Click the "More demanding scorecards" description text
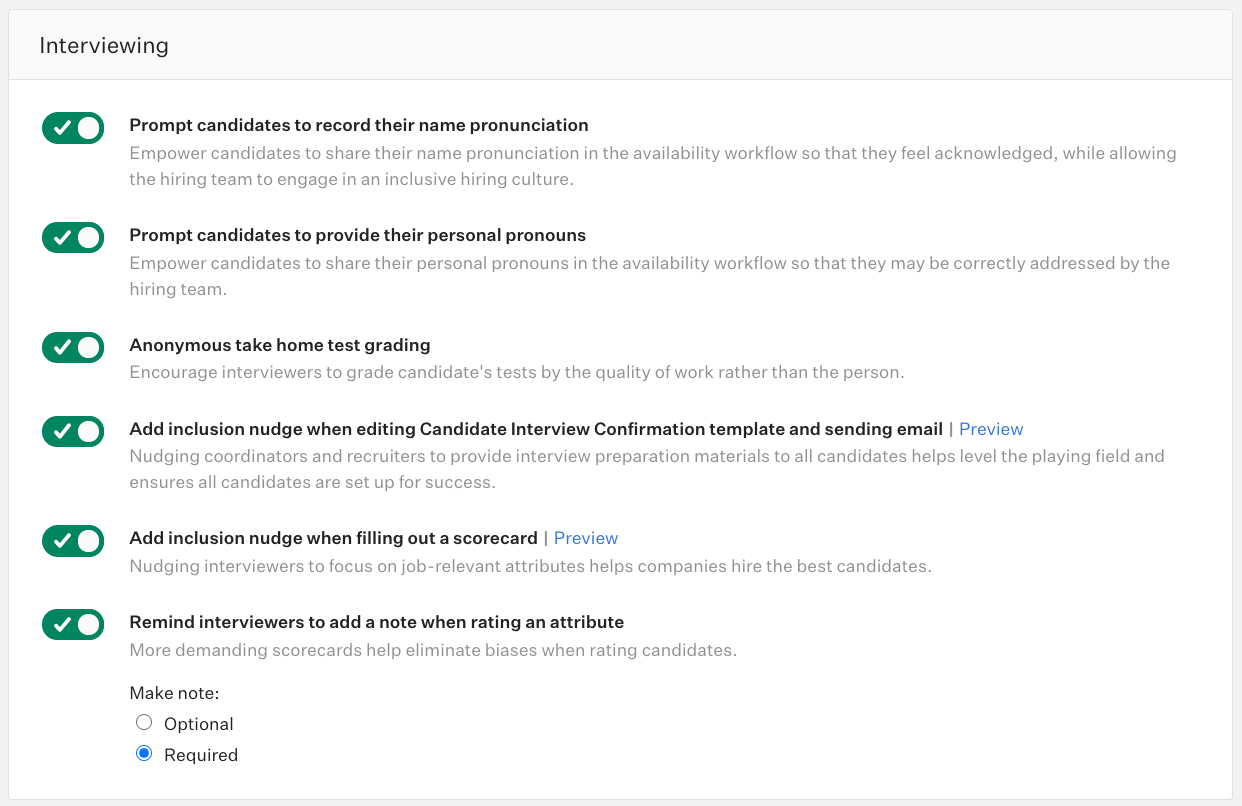 (x=432, y=650)
